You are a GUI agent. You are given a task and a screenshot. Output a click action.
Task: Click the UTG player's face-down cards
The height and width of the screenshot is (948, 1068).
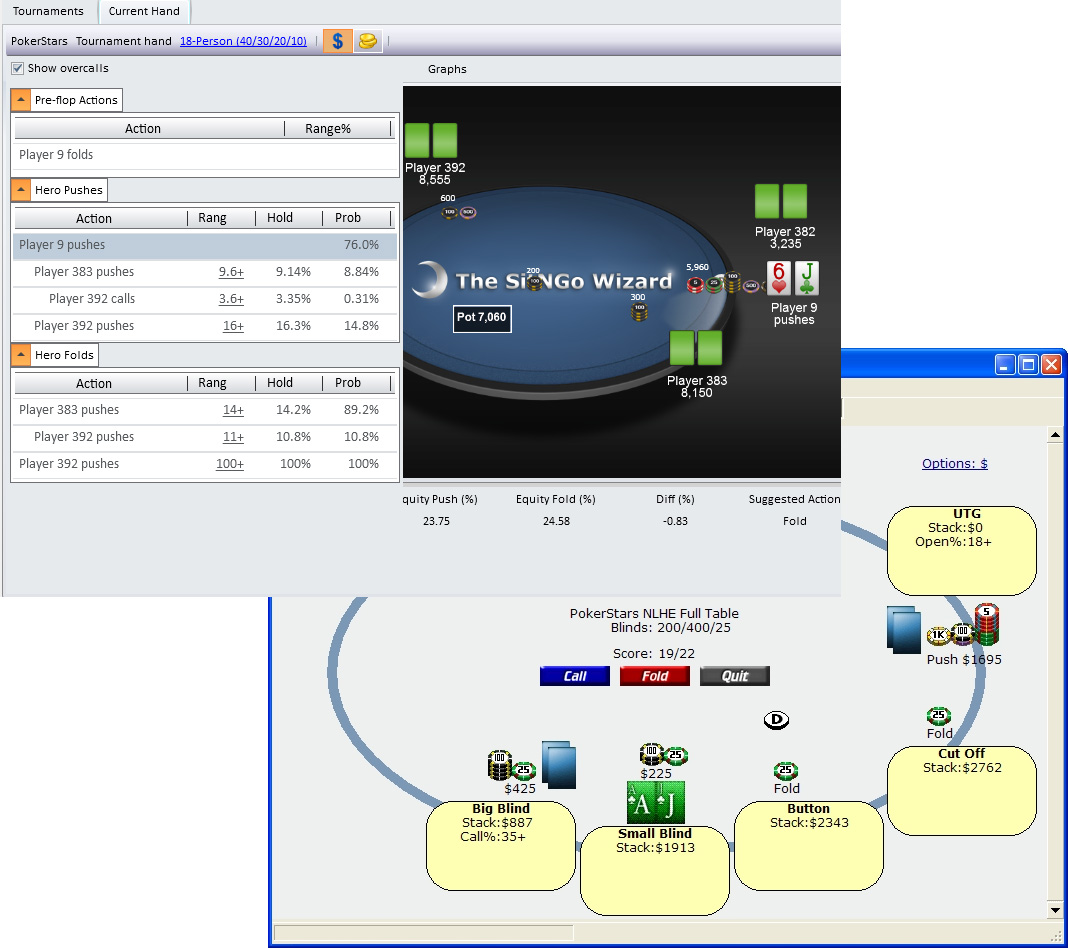point(904,630)
